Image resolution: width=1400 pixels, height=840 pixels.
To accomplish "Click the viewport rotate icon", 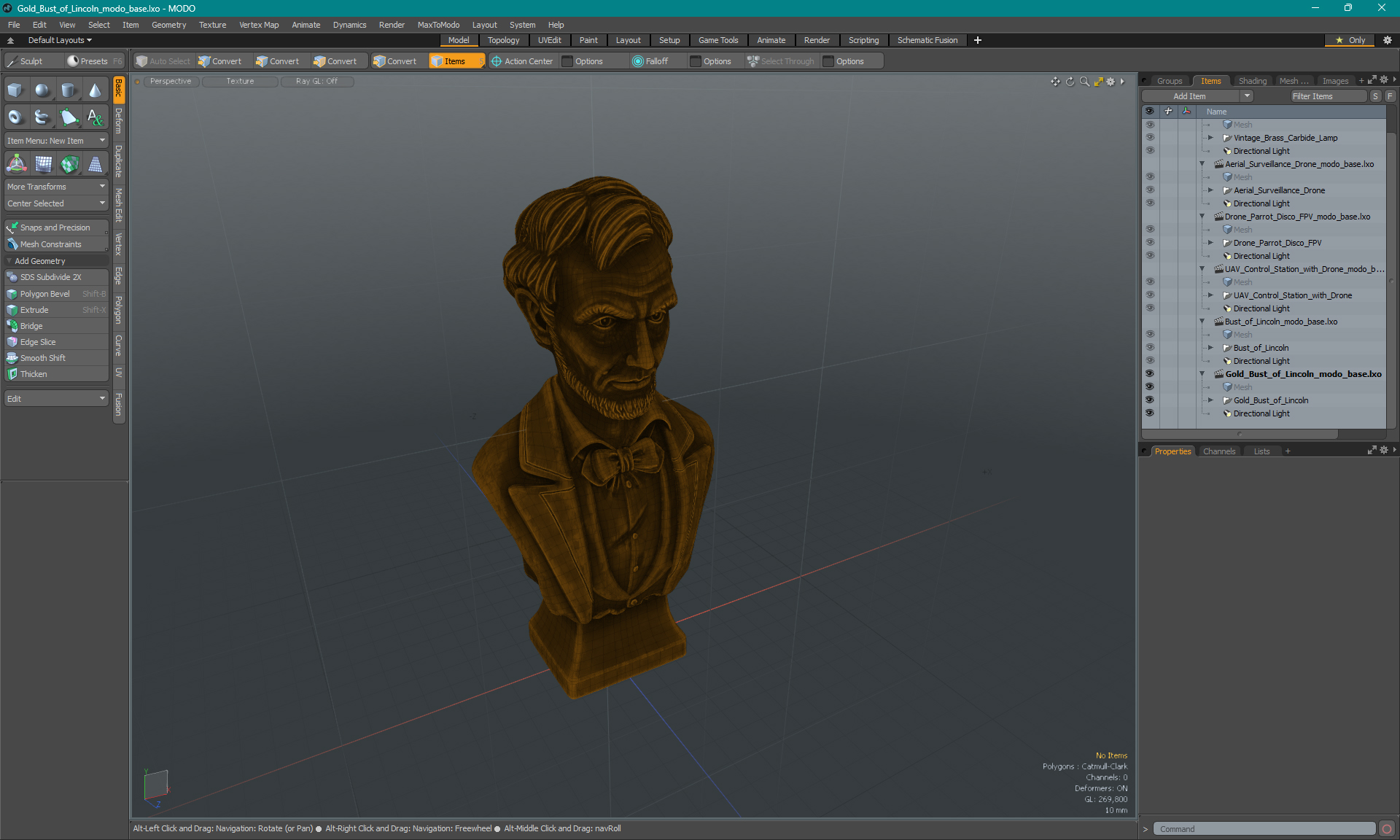I will coord(1070,82).
